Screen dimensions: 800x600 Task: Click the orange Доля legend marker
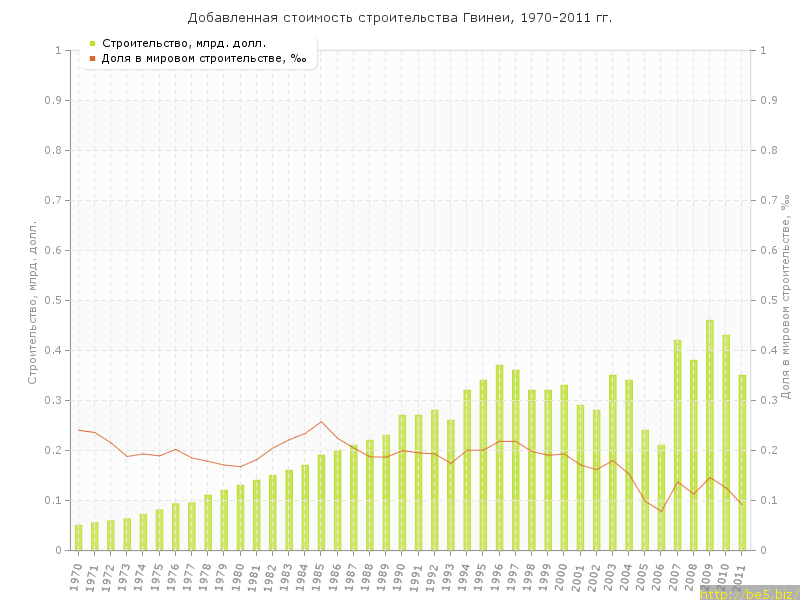point(92,58)
